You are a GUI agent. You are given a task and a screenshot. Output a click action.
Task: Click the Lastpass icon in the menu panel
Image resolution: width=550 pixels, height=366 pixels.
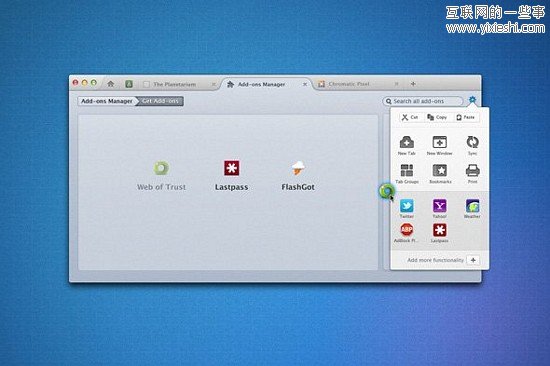tap(440, 230)
